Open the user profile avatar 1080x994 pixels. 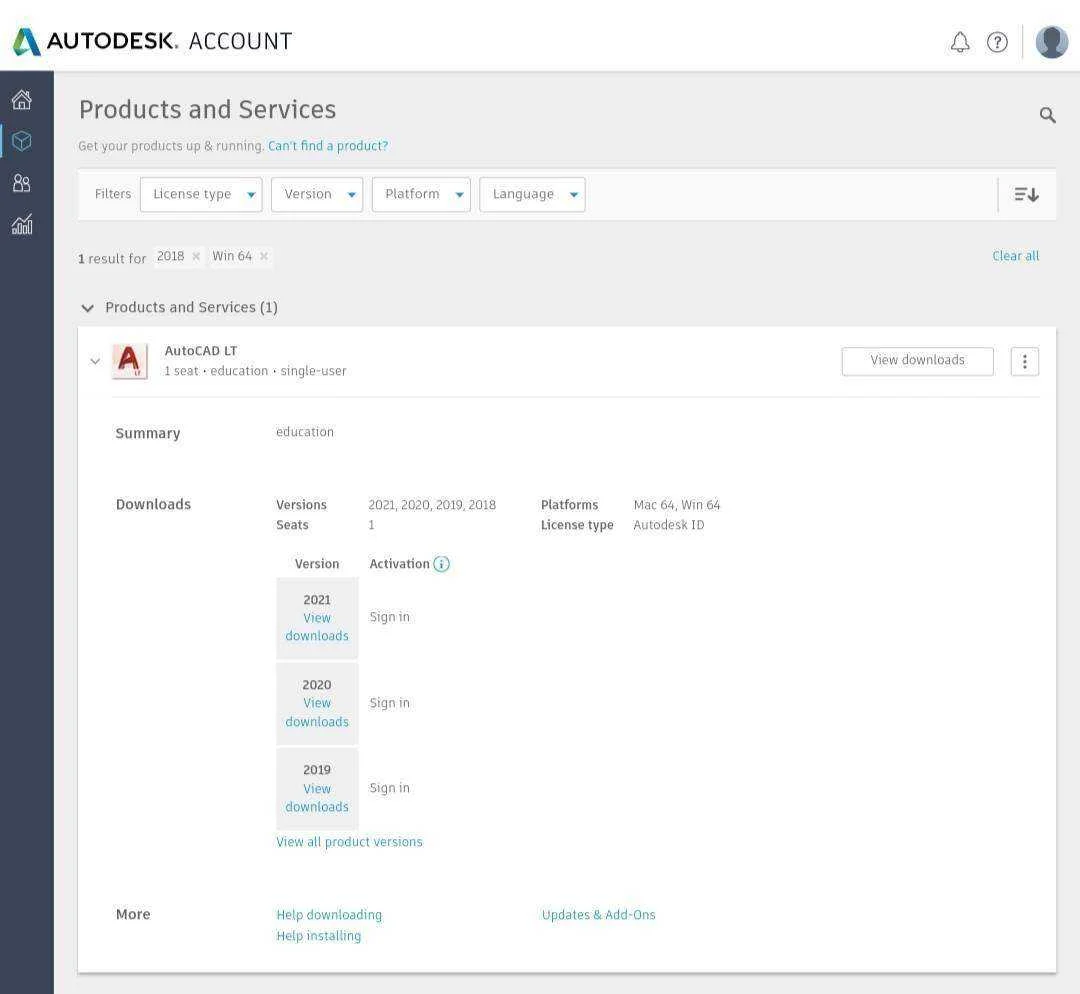pos(1052,42)
